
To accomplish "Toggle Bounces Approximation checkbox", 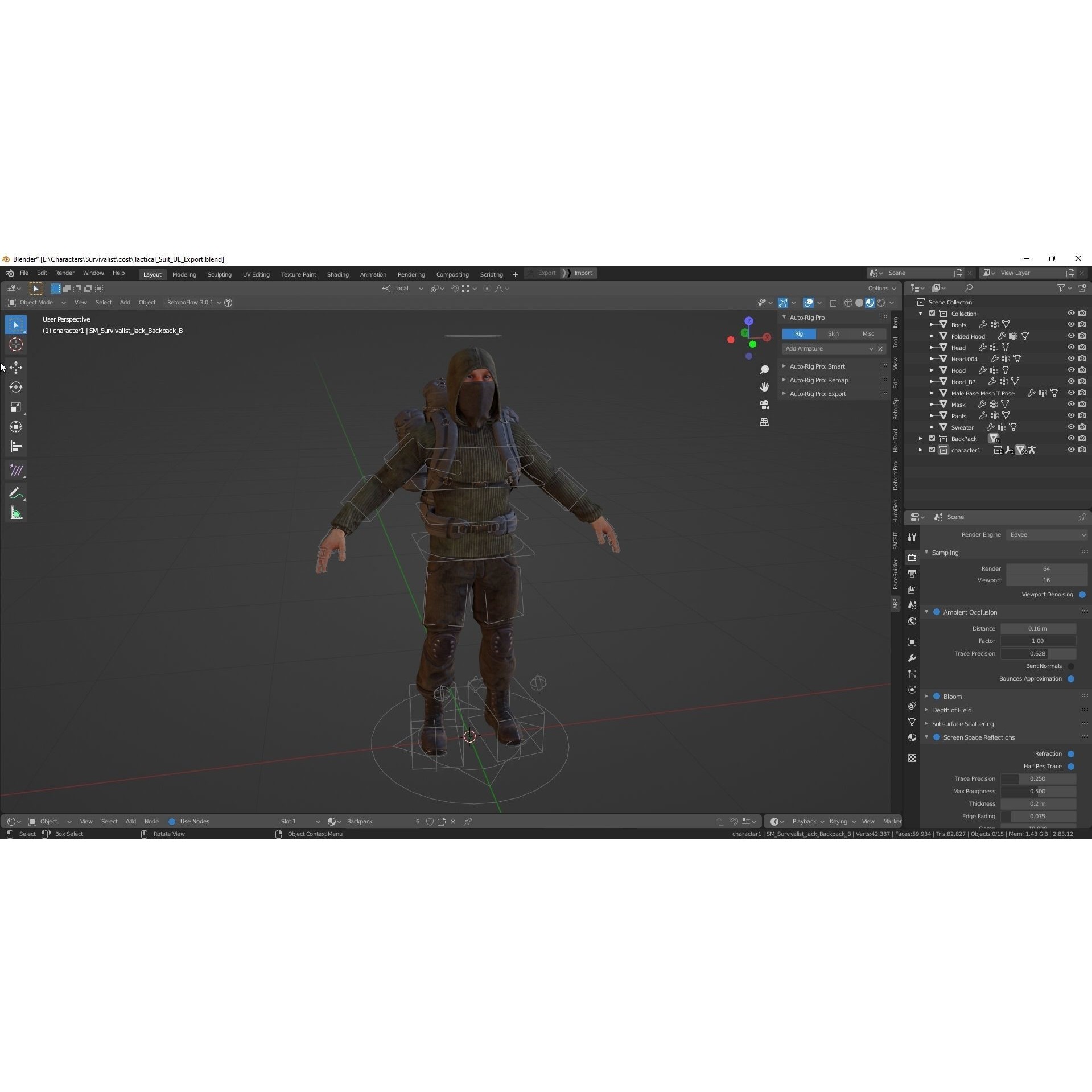I will [x=1071, y=679].
